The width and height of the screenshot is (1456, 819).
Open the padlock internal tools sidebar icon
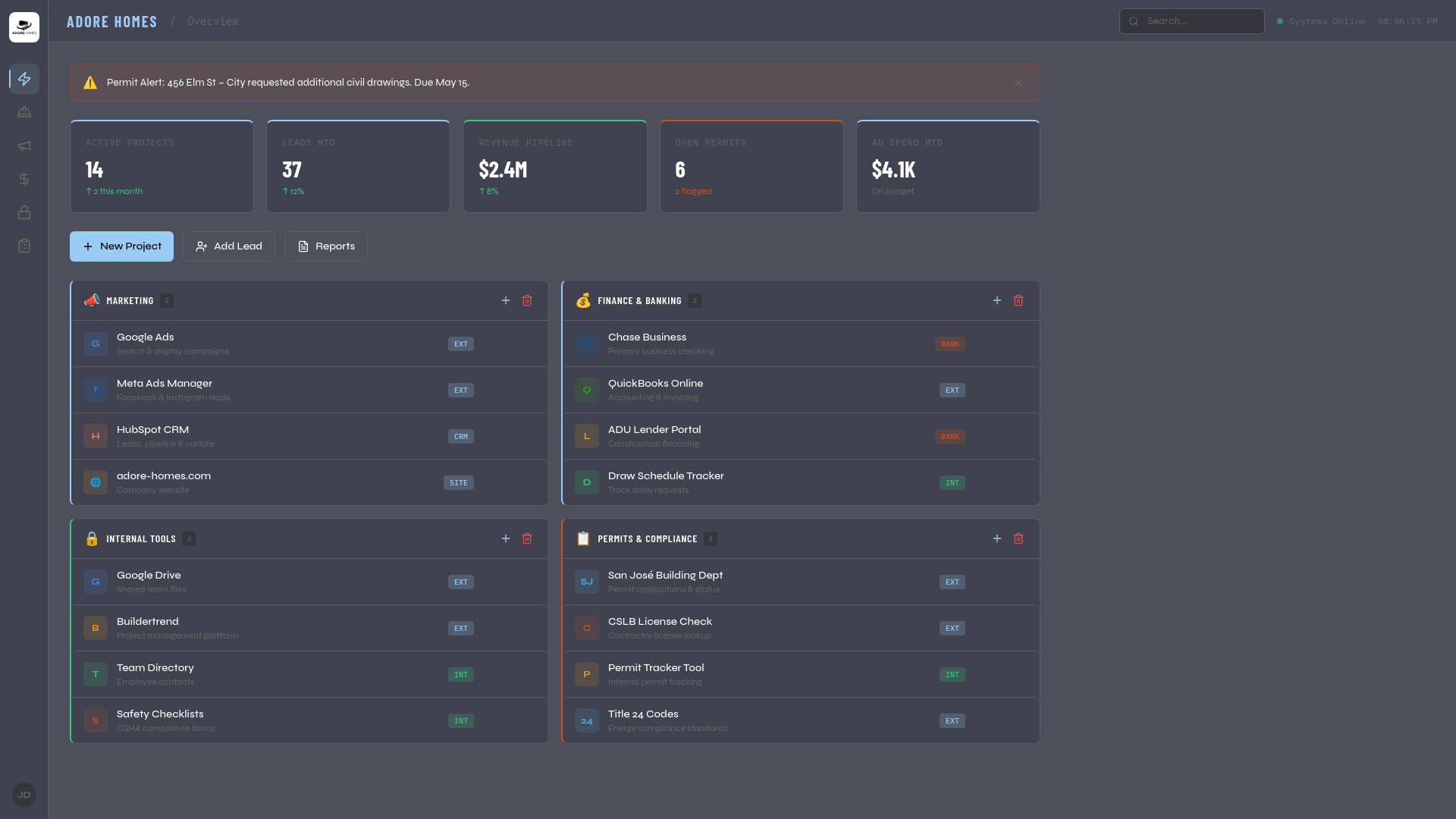click(24, 212)
